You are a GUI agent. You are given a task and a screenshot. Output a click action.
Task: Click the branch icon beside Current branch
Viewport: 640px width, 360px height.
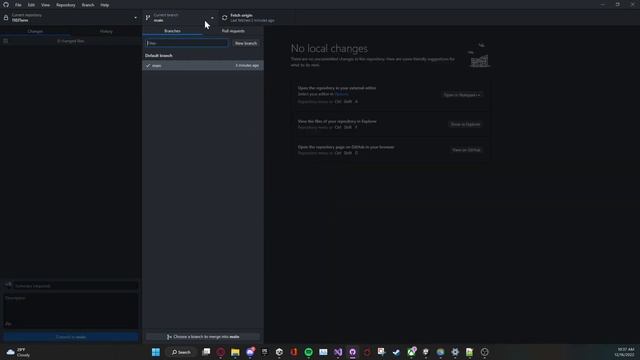(148, 18)
